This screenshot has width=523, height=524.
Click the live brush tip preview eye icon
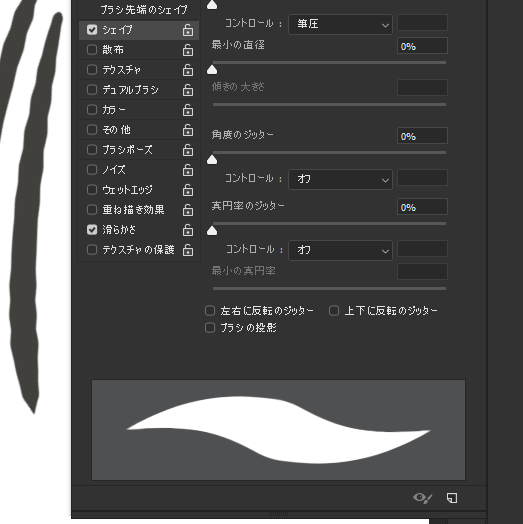click(422, 498)
